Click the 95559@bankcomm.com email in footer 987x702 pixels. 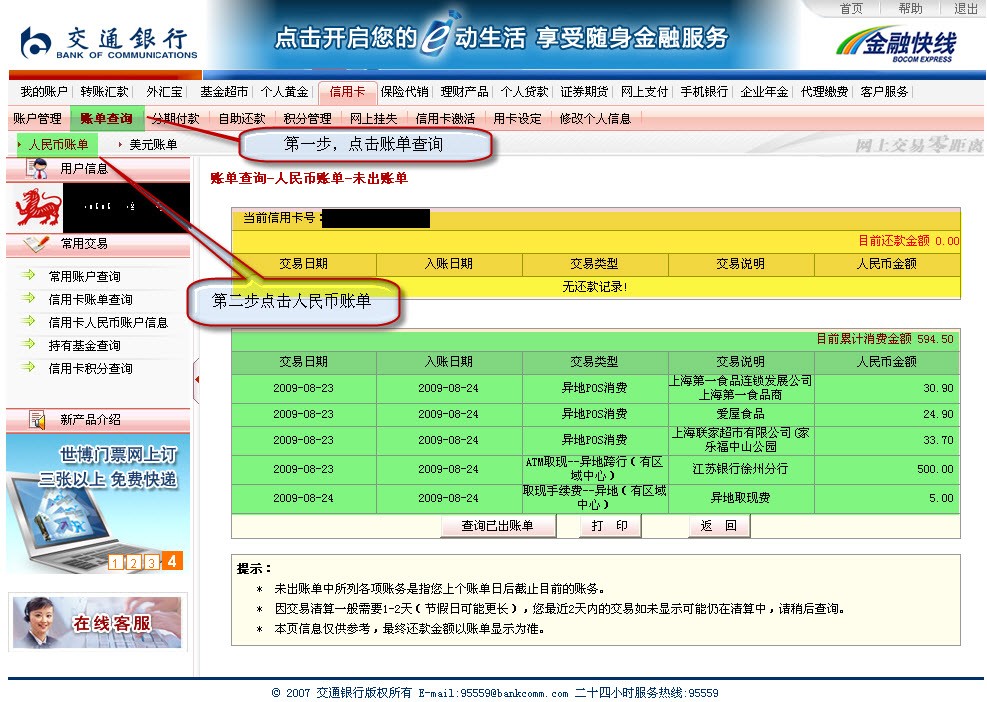pos(514,693)
